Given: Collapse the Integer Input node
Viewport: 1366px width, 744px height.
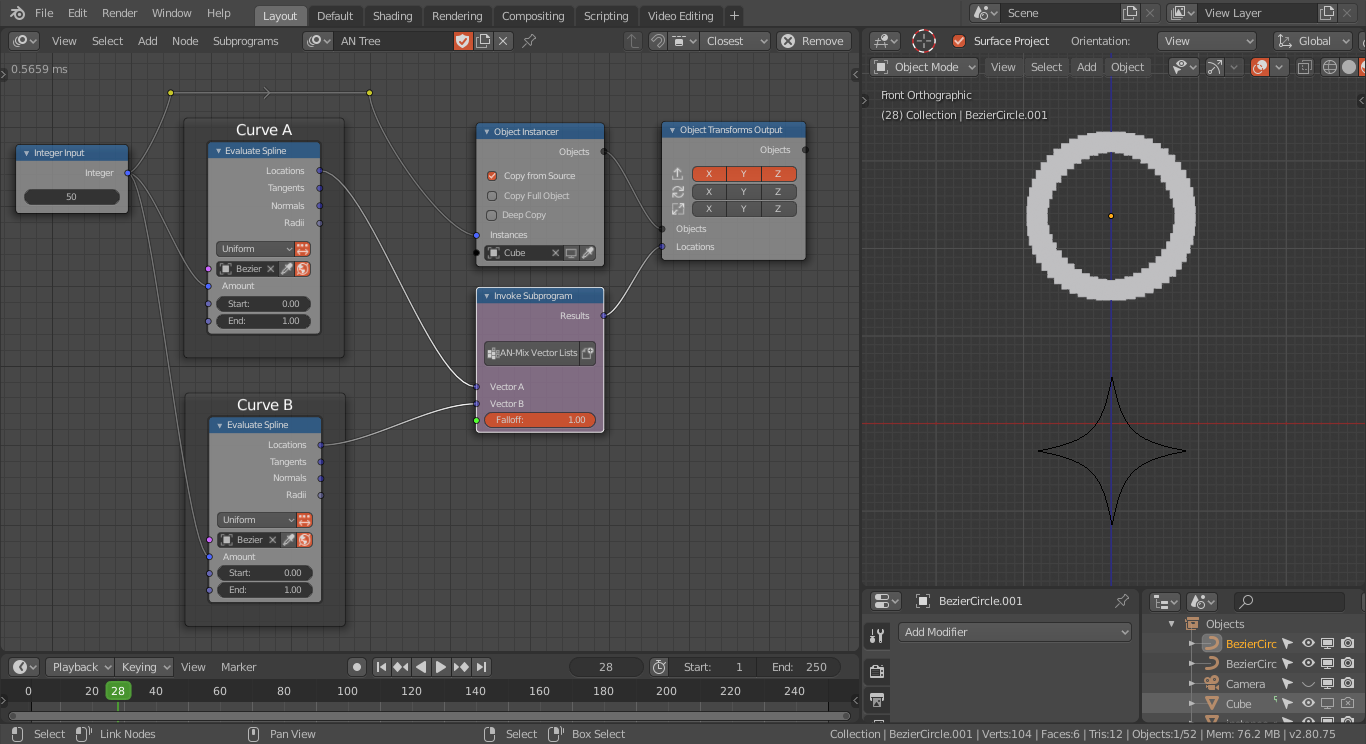Looking at the screenshot, I should pyautogui.click(x=26, y=153).
